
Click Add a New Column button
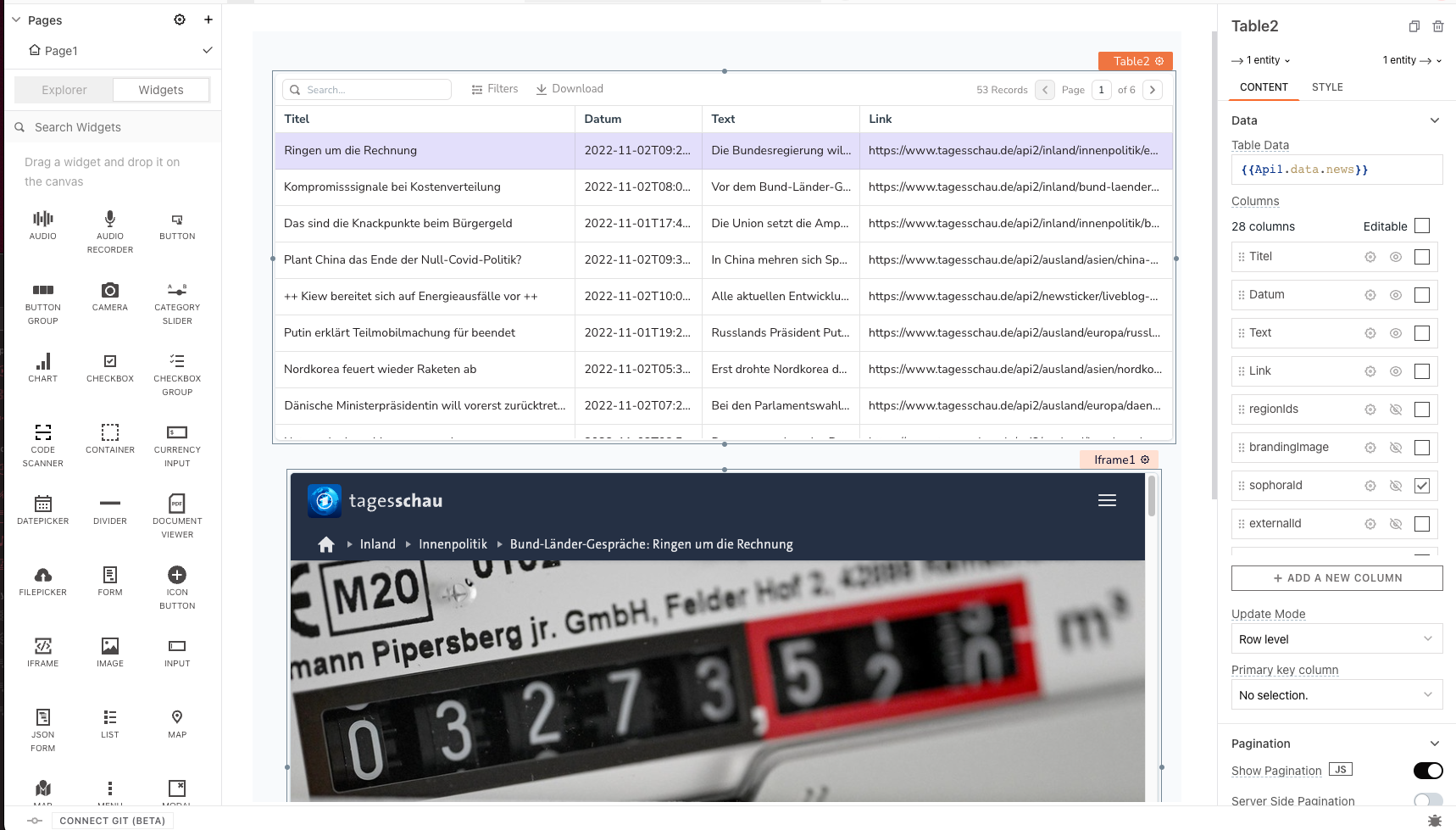(x=1337, y=578)
